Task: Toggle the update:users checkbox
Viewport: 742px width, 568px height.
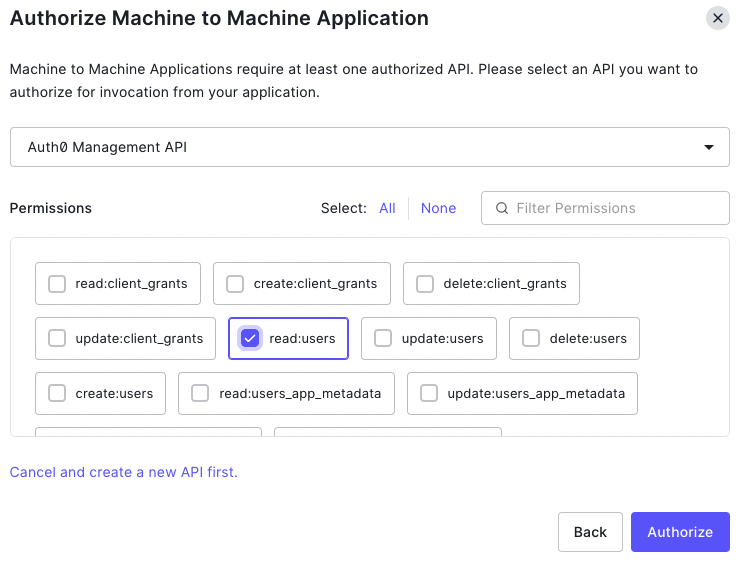Action: [383, 338]
